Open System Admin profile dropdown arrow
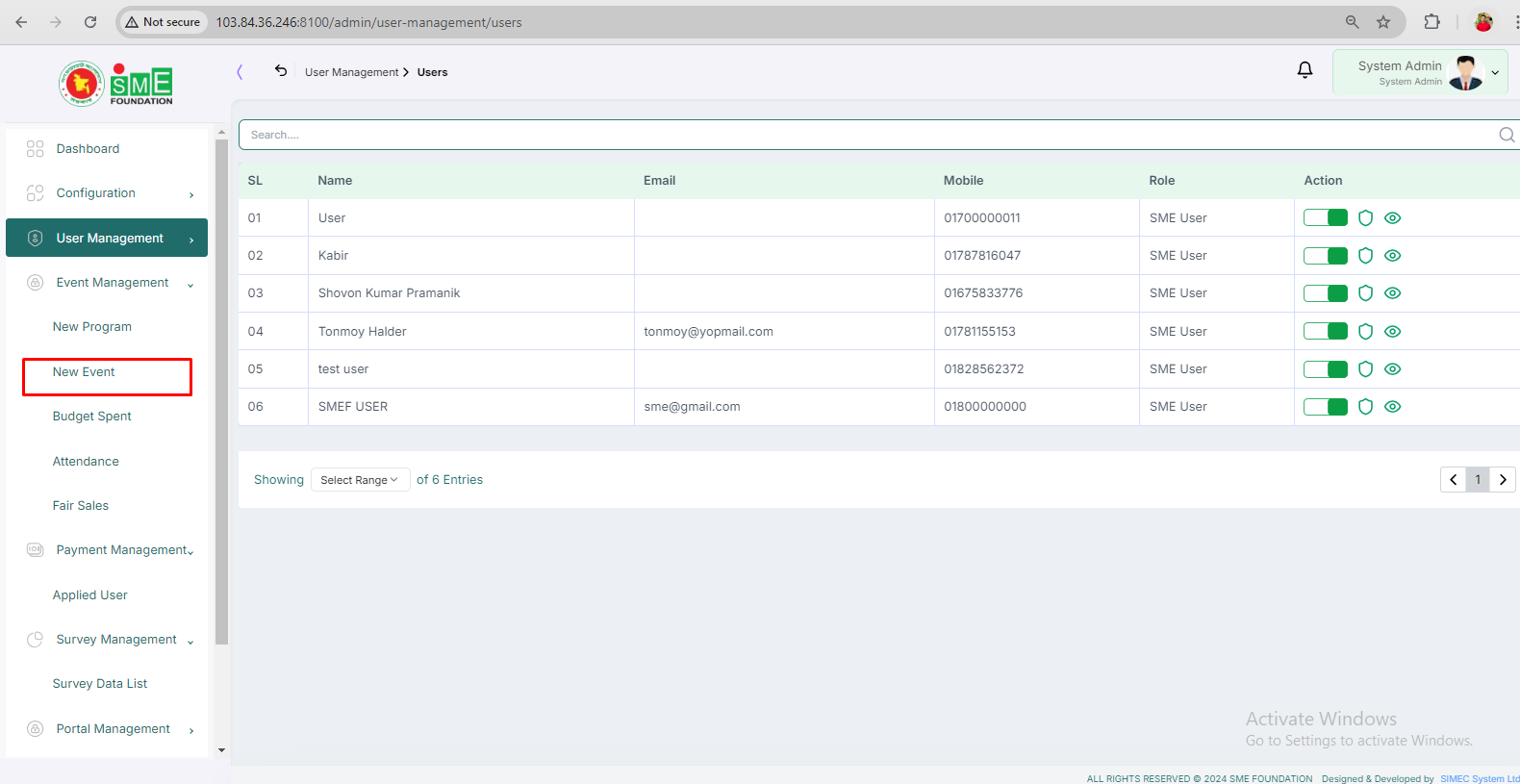 [1495, 73]
